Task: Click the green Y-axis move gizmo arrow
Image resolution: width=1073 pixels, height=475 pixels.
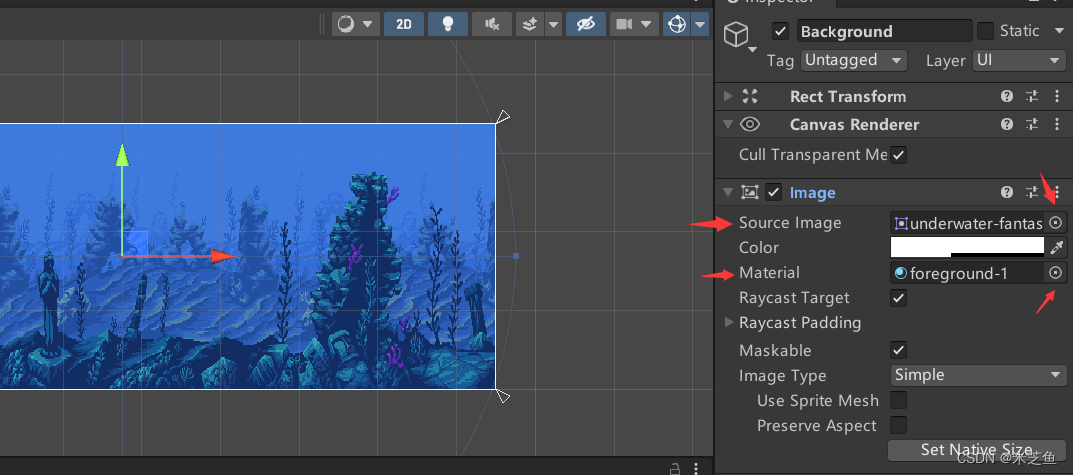Action: pyautogui.click(x=122, y=156)
